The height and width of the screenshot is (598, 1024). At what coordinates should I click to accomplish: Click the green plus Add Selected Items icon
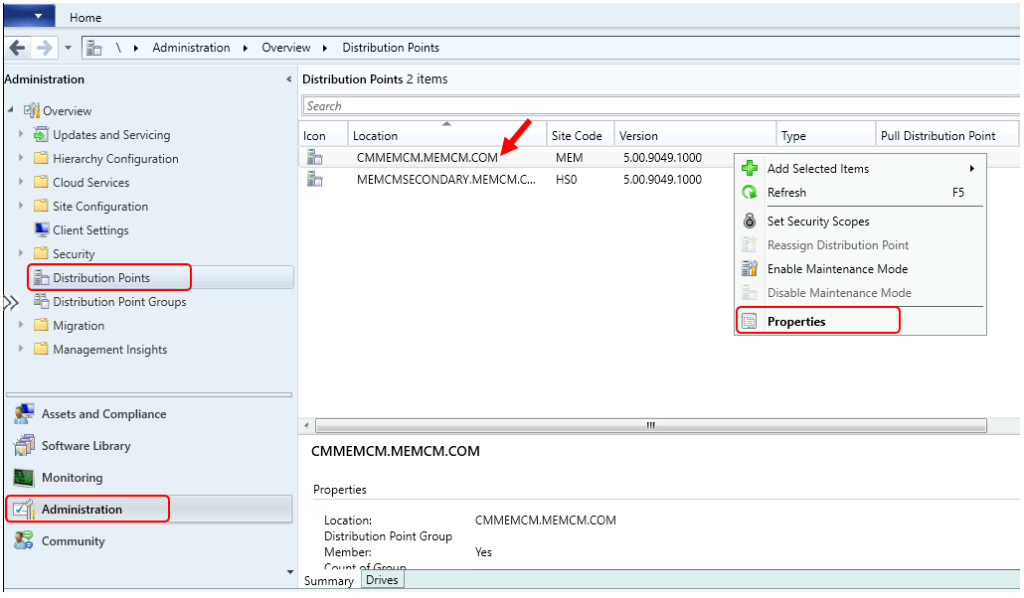click(x=750, y=168)
